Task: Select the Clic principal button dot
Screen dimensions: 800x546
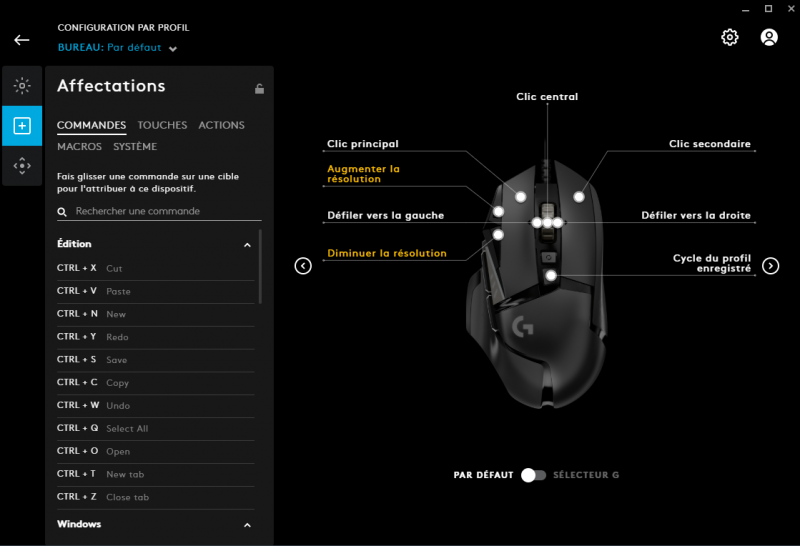Action: [x=520, y=196]
